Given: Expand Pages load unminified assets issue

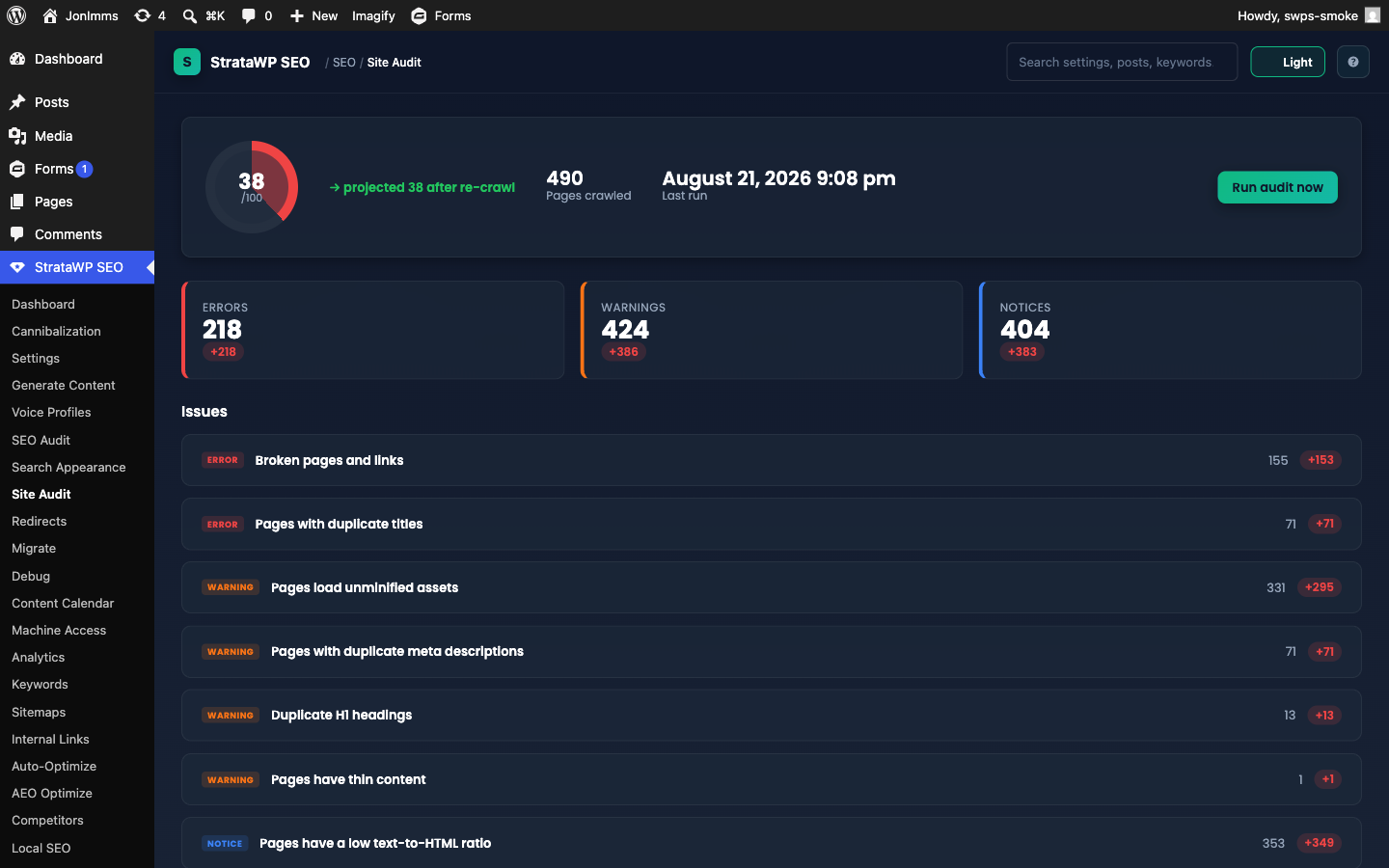Looking at the screenshot, I should point(772,587).
